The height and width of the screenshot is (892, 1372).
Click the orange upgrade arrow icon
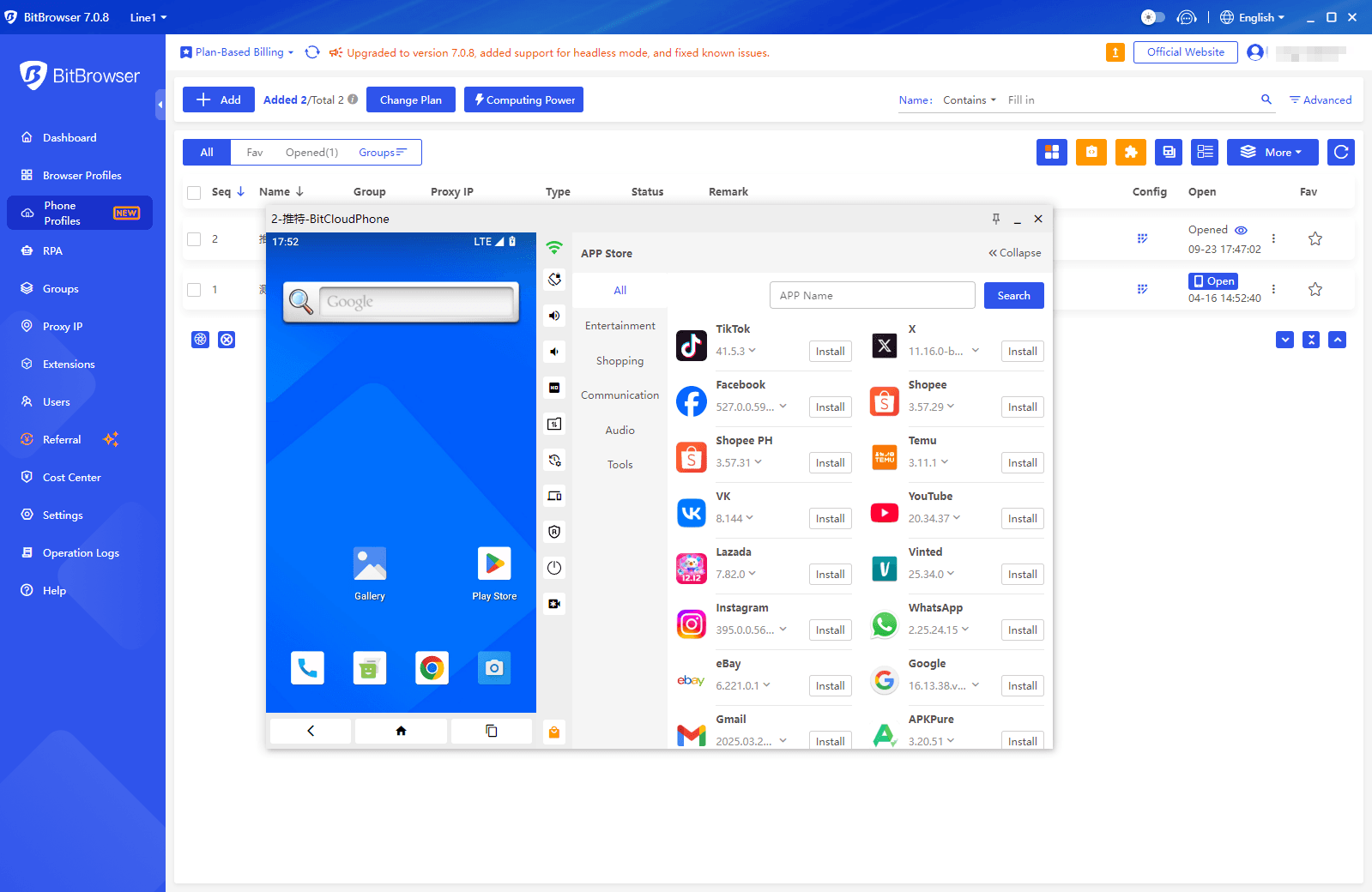tap(1115, 52)
